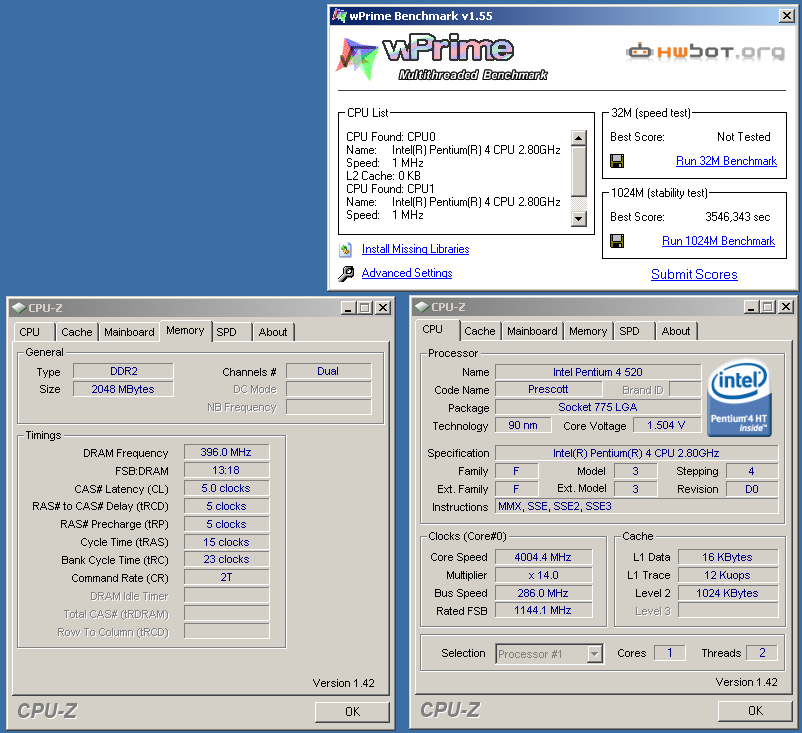Click the Core Speed 4004.4 MHz field
Screen dimensions: 802x733
pos(543,557)
